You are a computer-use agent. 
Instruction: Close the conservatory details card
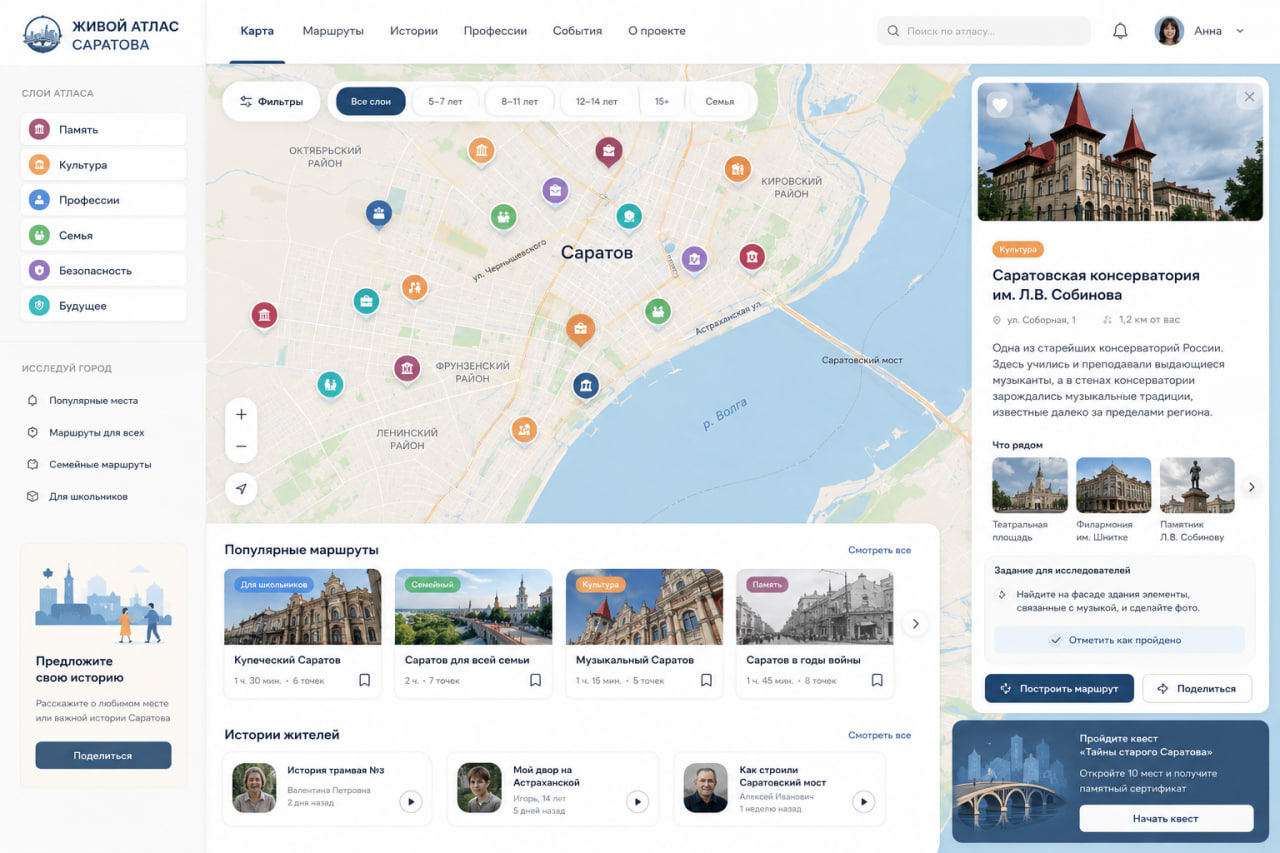[x=1249, y=97]
